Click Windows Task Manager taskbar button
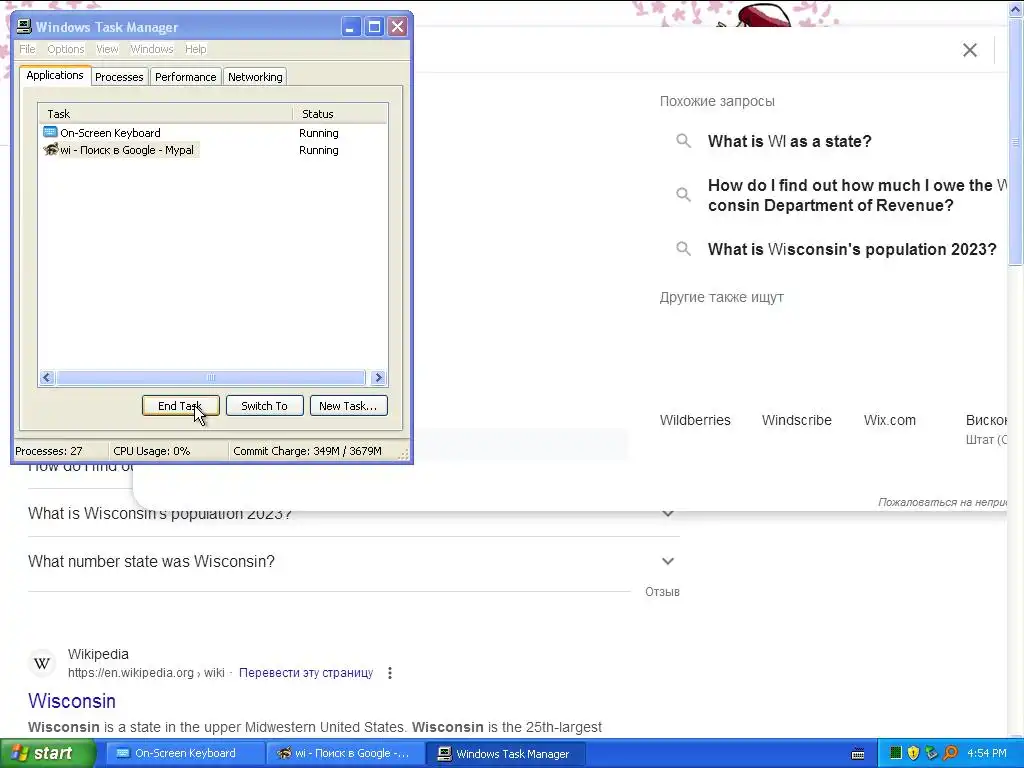The height and width of the screenshot is (768, 1024). [x=505, y=754]
